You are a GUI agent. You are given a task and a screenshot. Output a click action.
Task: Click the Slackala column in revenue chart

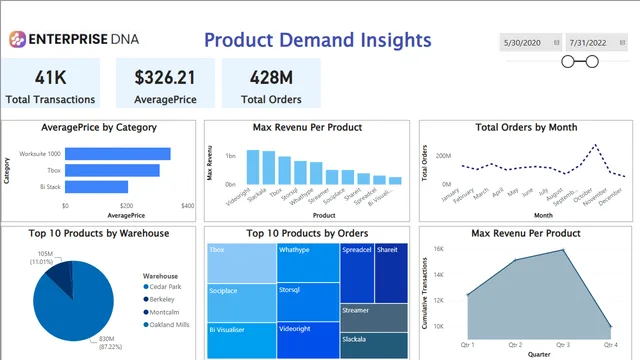269,168
